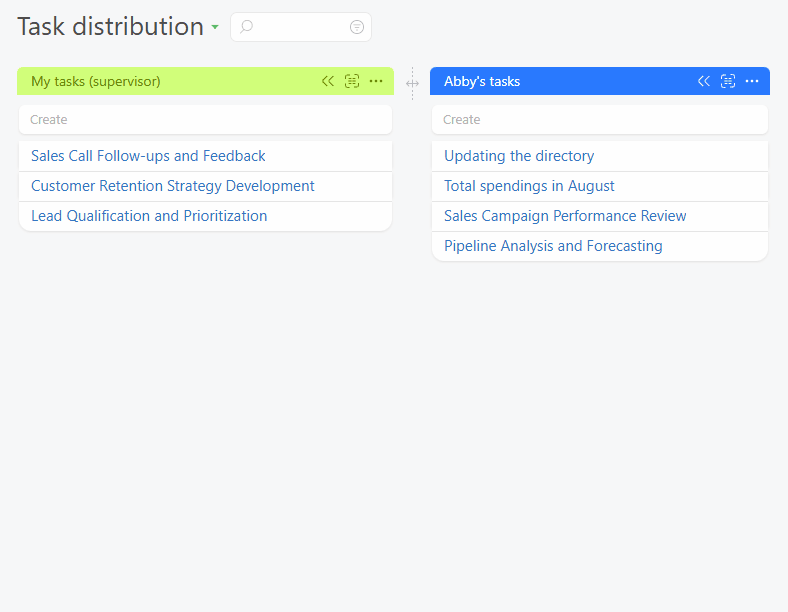The image size is (788, 612).
Task: Click the filter icon in the search box
Action: pos(357,27)
